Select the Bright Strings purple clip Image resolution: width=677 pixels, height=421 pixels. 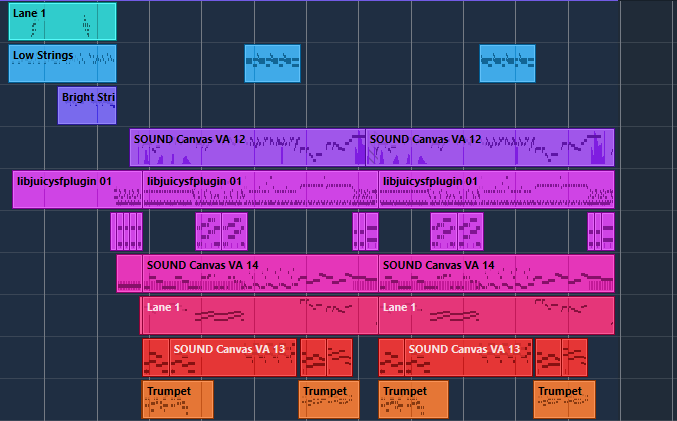click(x=87, y=105)
